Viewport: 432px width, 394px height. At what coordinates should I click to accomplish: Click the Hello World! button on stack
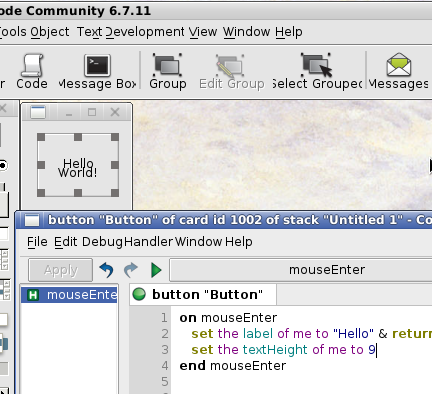pos(78,164)
